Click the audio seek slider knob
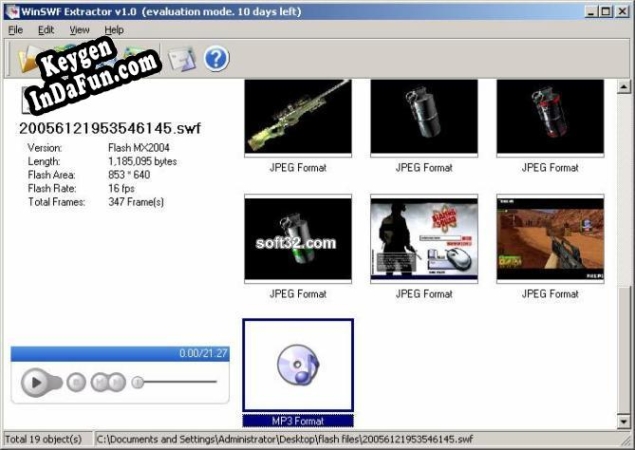 pyautogui.click(x=138, y=382)
